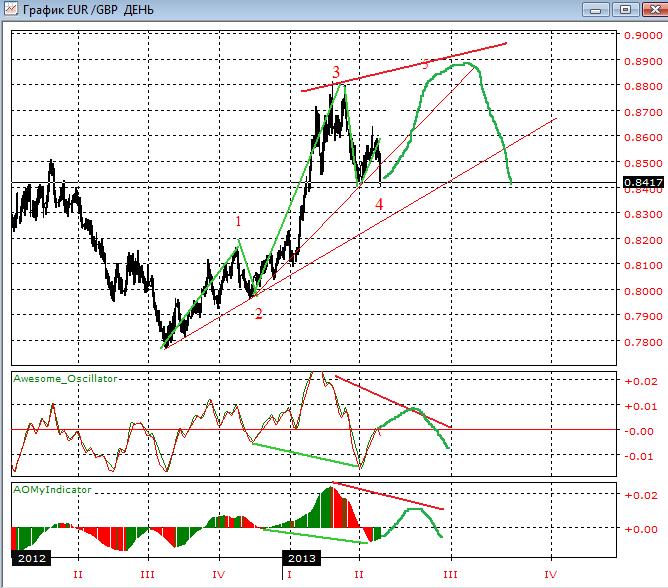Viewport: 668px width, 588px height.
Task: Click the 0.7900 price scale label
Action: point(643,316)
